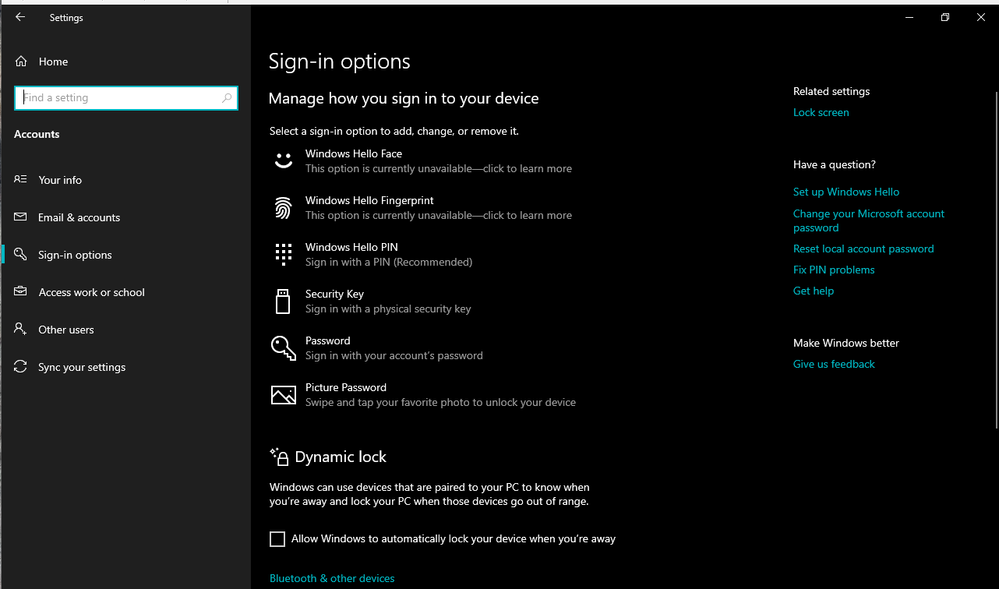
Task: Click the Windows Hello Face smiley icon
Action: [x=284, y=160]
